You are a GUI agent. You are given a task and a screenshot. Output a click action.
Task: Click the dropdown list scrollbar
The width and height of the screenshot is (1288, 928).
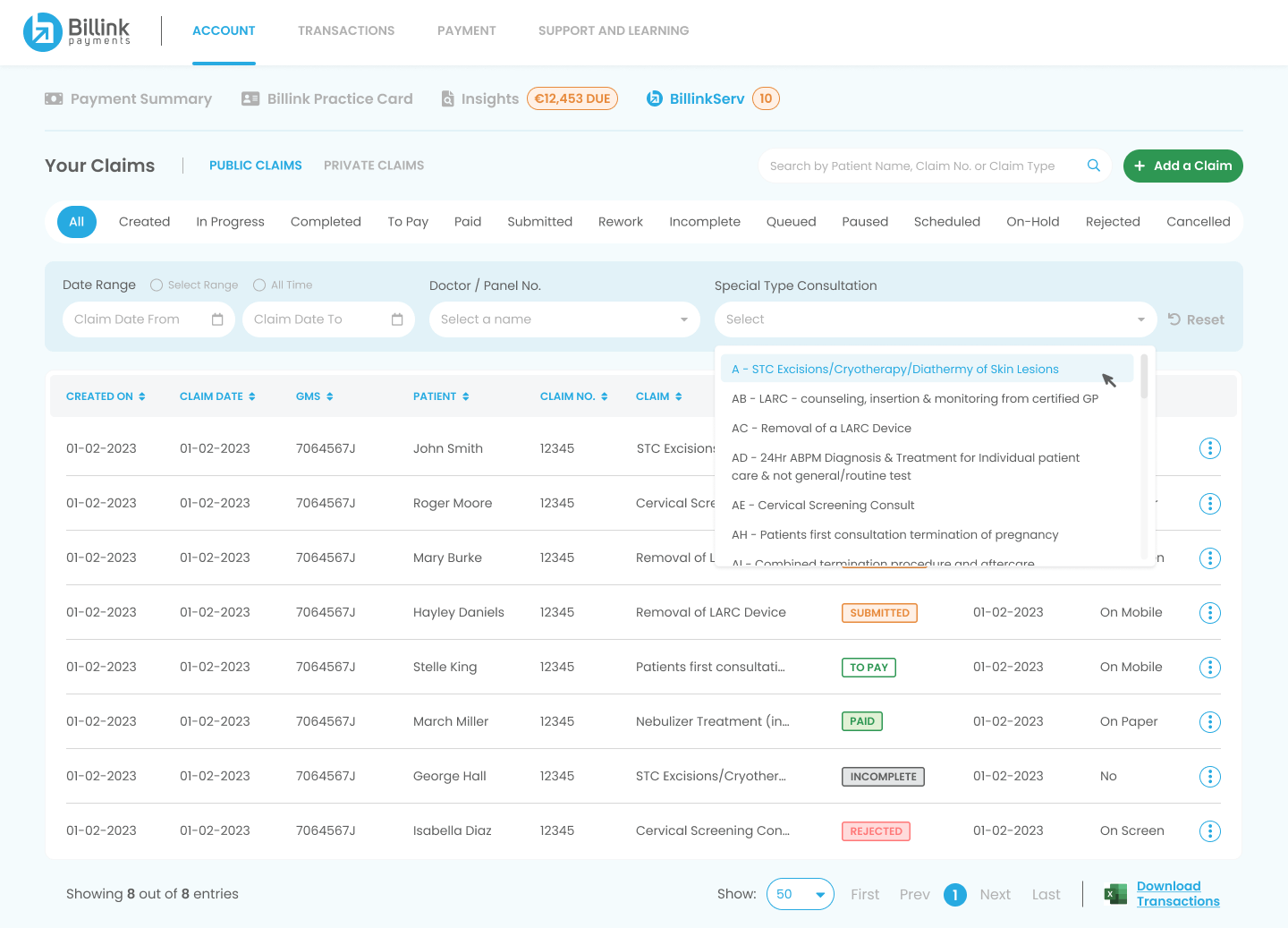point(1144,377)
